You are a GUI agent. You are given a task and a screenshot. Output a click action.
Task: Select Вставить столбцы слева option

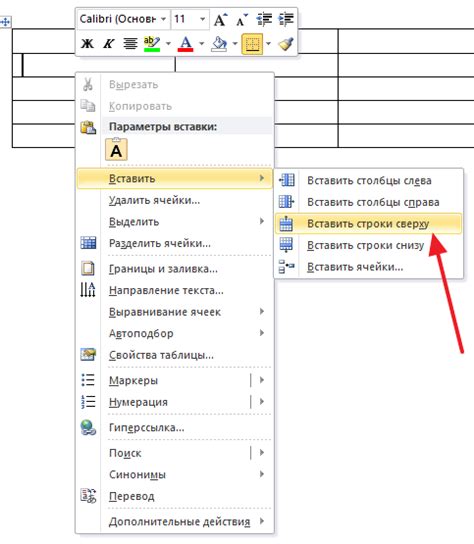click(x=368, y=180)
